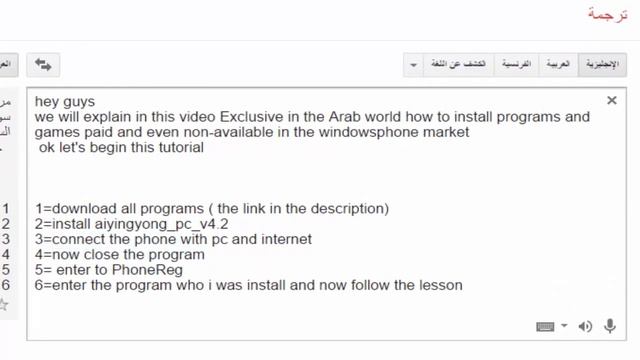
Task: Expand the source language list arrow
Action: (x=413, y=65)
